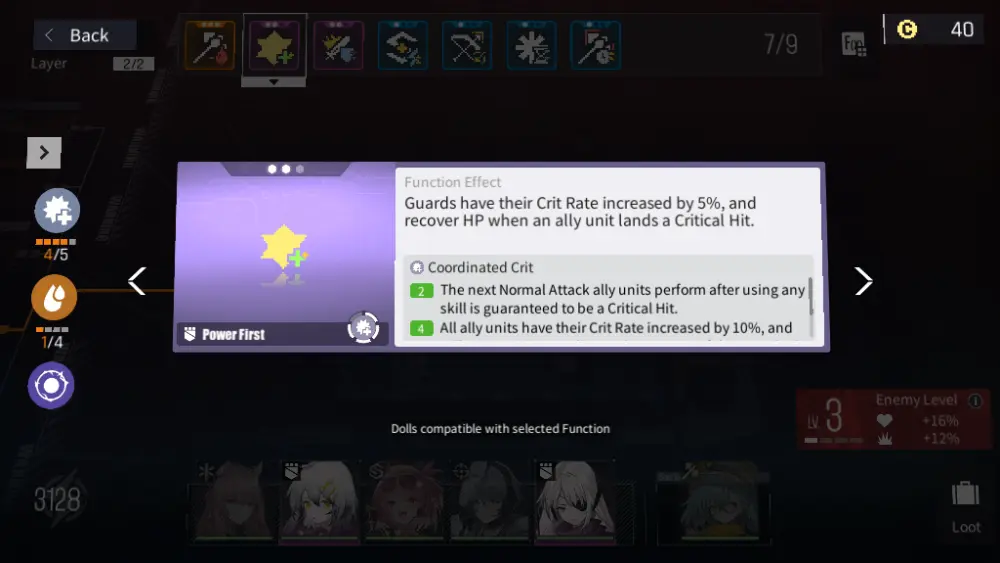Select the yellow star function icon in top row
Viewport: 1000px width, 563px height.
tap(274, 45)
